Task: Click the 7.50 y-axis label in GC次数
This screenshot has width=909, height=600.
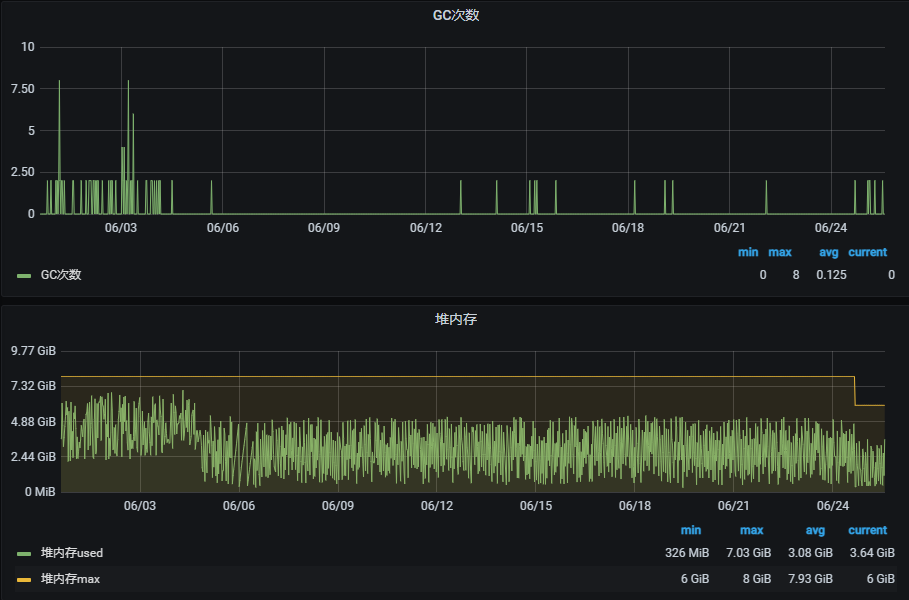Action: [23, 89]
